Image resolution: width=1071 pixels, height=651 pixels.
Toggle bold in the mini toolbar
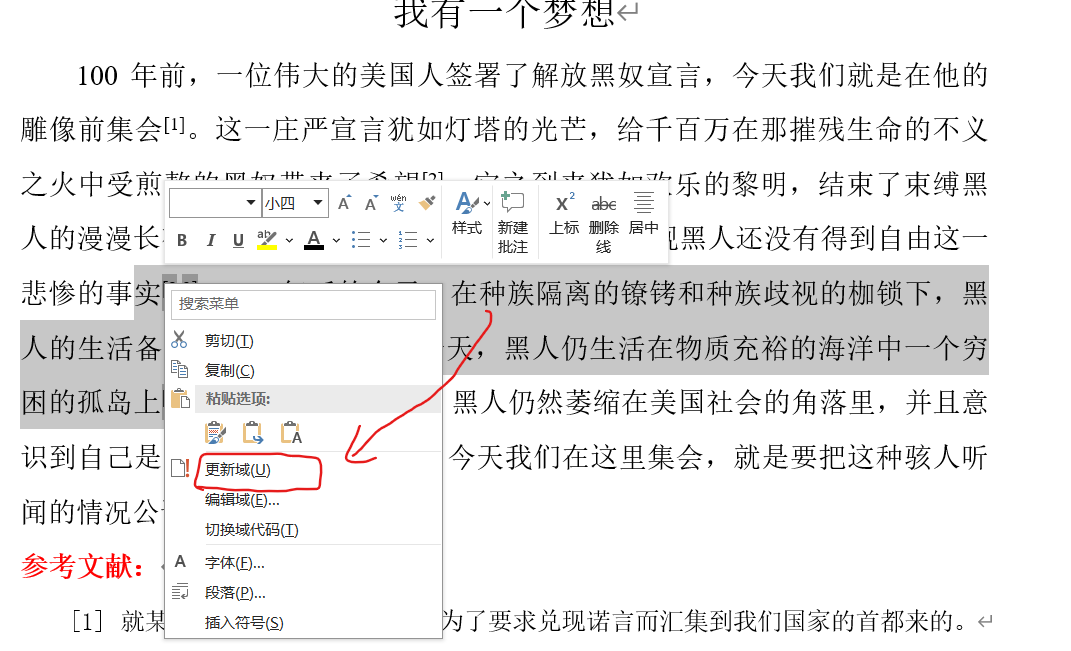(x=182, y=240)
